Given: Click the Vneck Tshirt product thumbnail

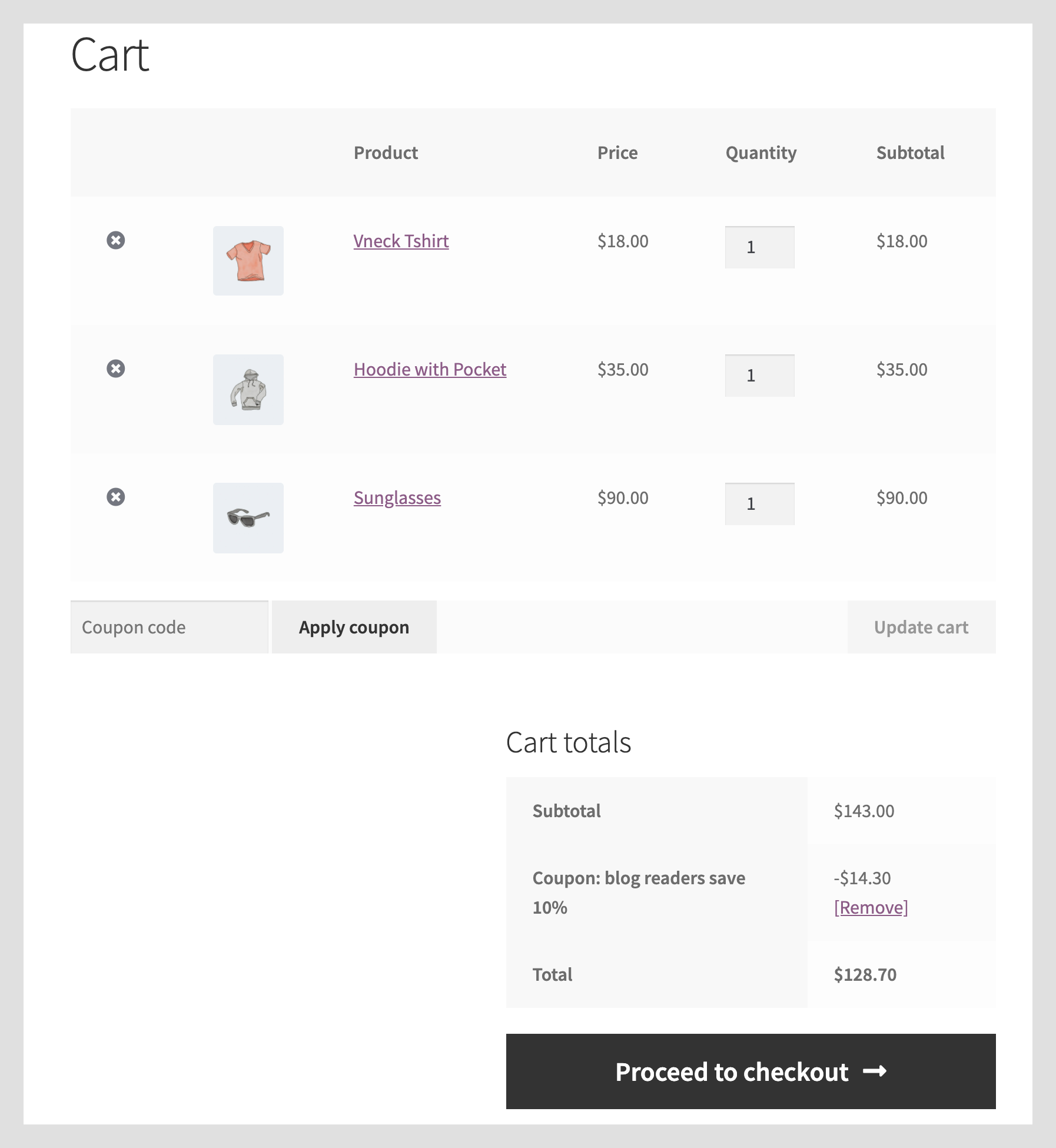Looking at the screenshot, I should tap(248, 261).
